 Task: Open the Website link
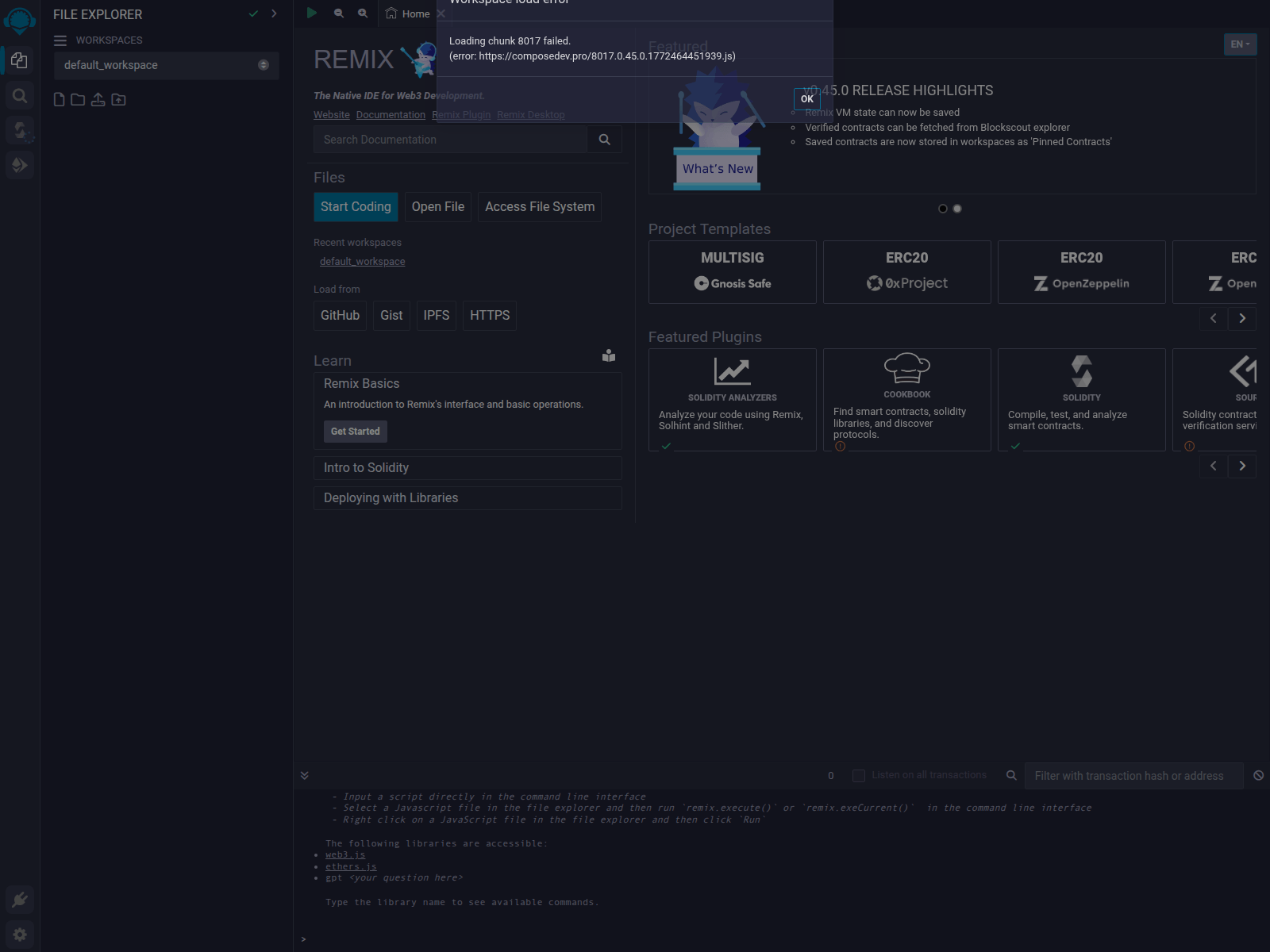[332, 115]
